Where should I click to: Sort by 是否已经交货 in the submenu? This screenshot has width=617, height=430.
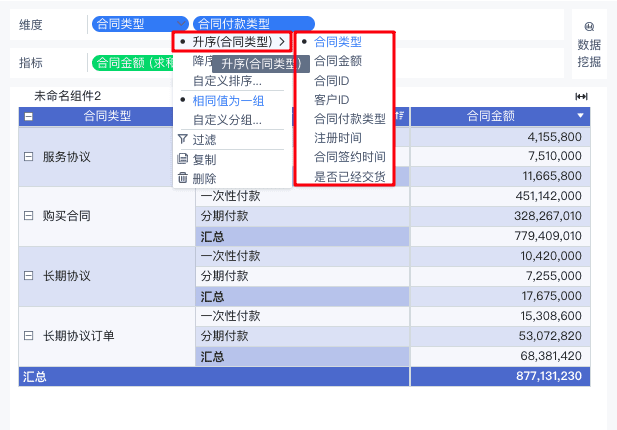[349, 177]
